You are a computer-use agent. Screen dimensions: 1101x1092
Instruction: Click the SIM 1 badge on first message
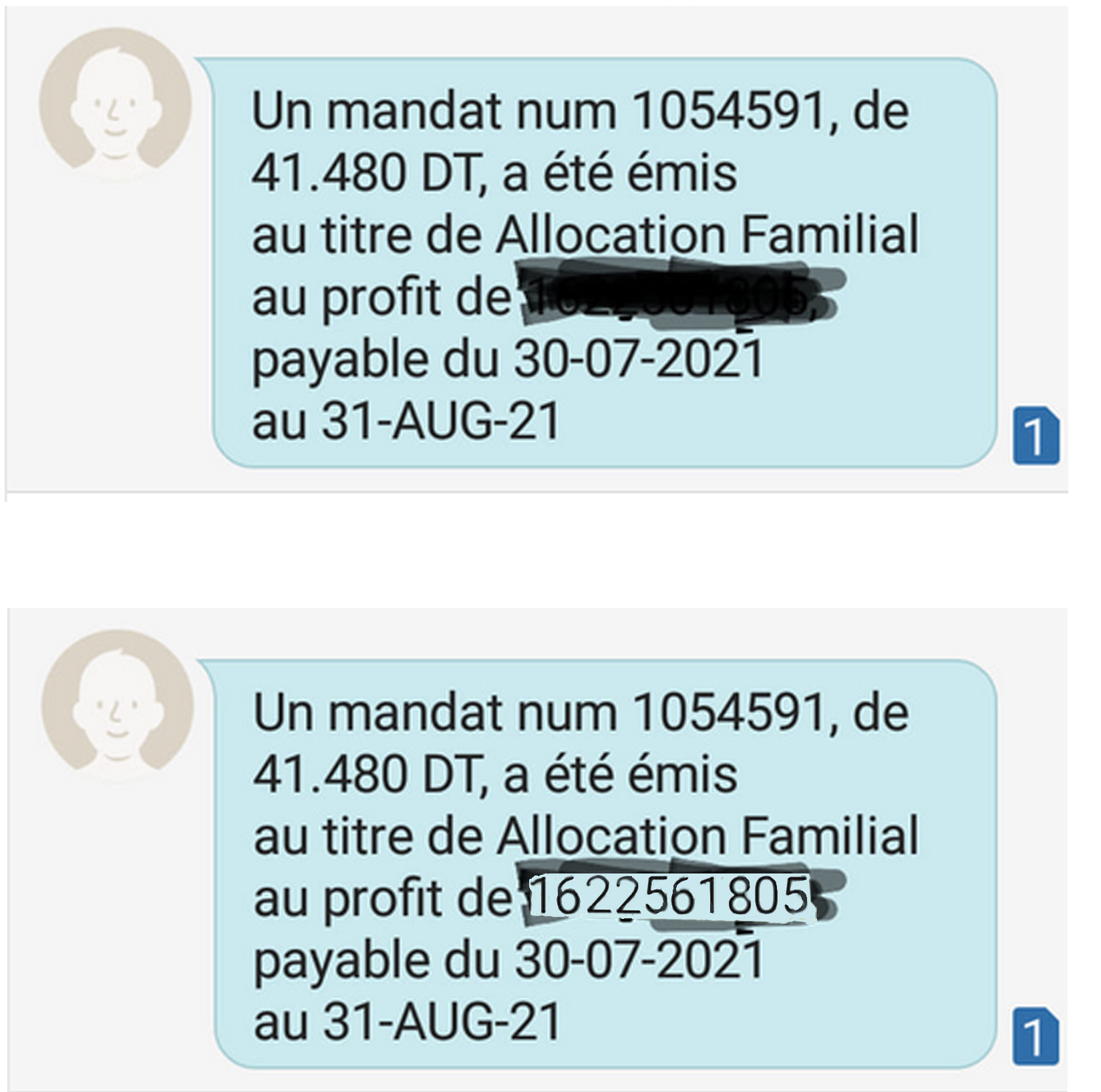[1036, 437]
